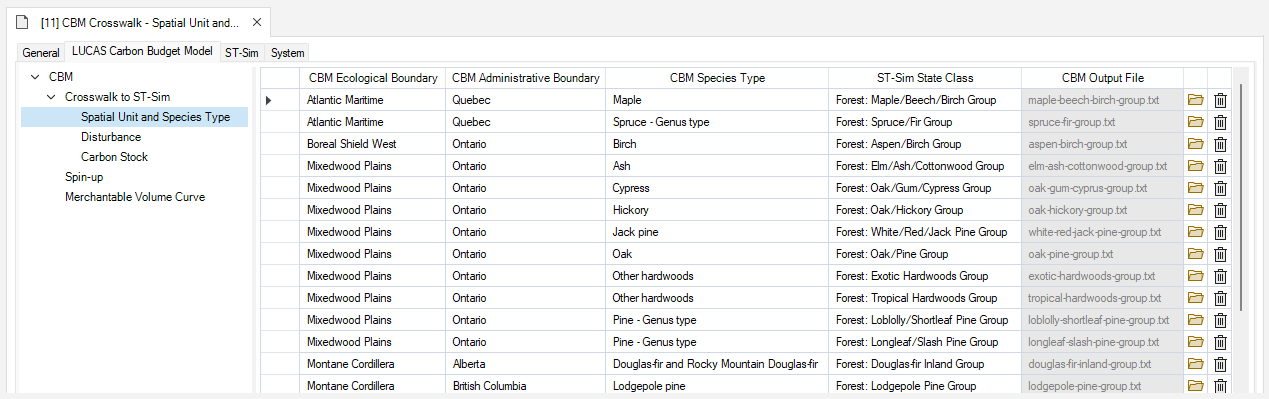Collapse the CBM tree node
The image size is (1269, 399).
click(36, 77)
